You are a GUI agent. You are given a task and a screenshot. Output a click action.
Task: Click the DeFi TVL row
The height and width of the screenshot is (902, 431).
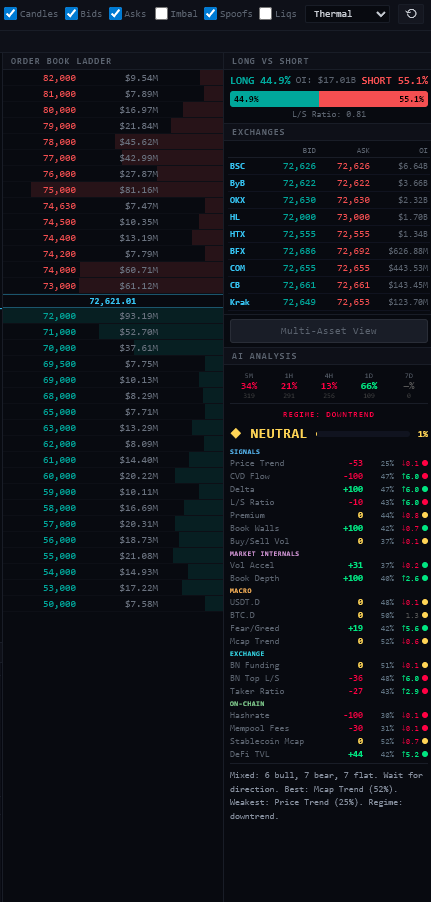(329, 754)
